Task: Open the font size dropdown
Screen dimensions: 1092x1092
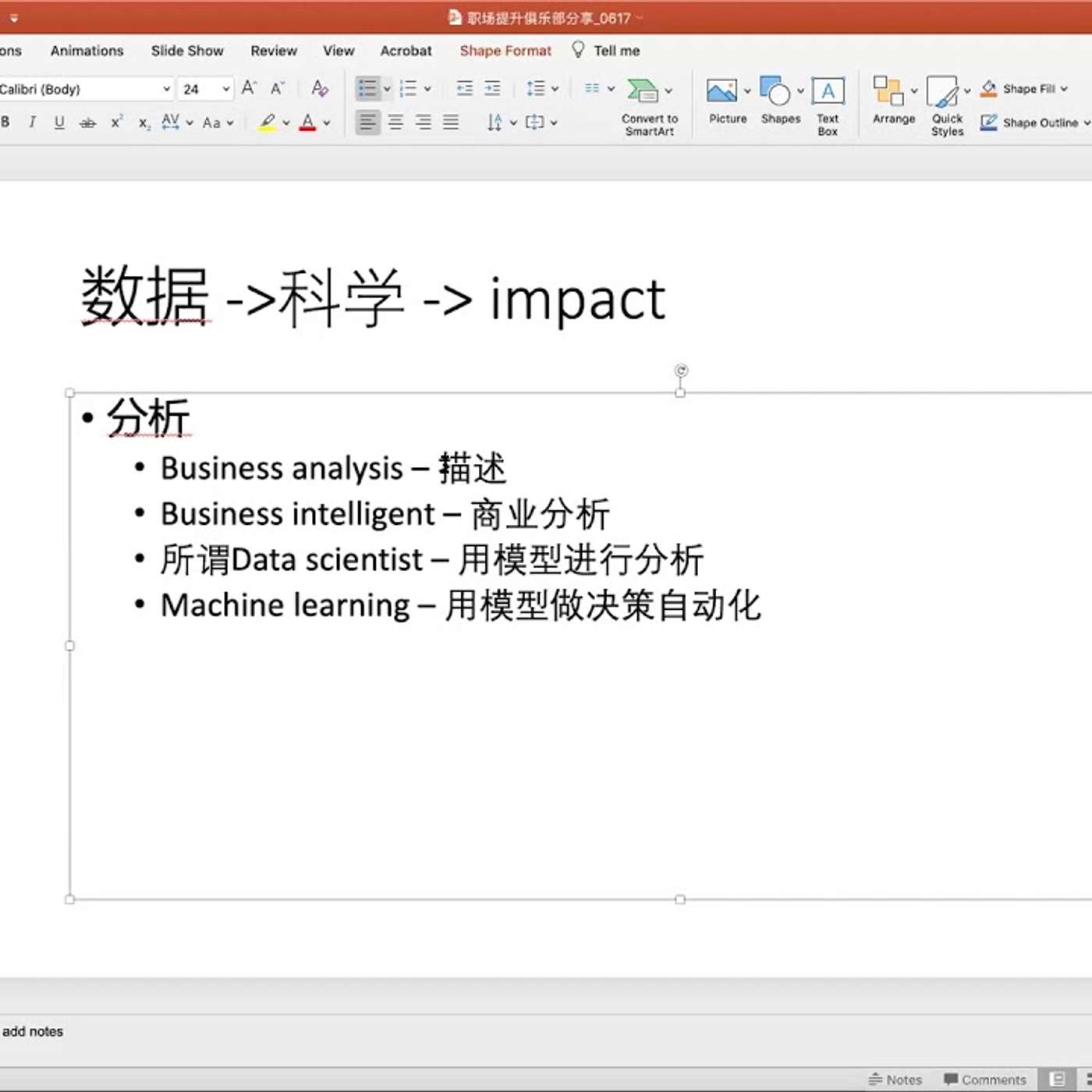Action: pos(225,88)
